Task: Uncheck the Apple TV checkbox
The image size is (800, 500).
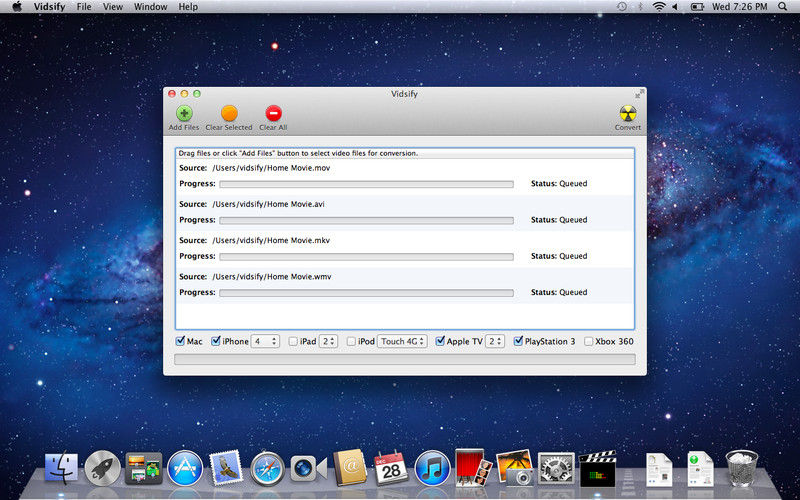Action: [x=440, y=341]
